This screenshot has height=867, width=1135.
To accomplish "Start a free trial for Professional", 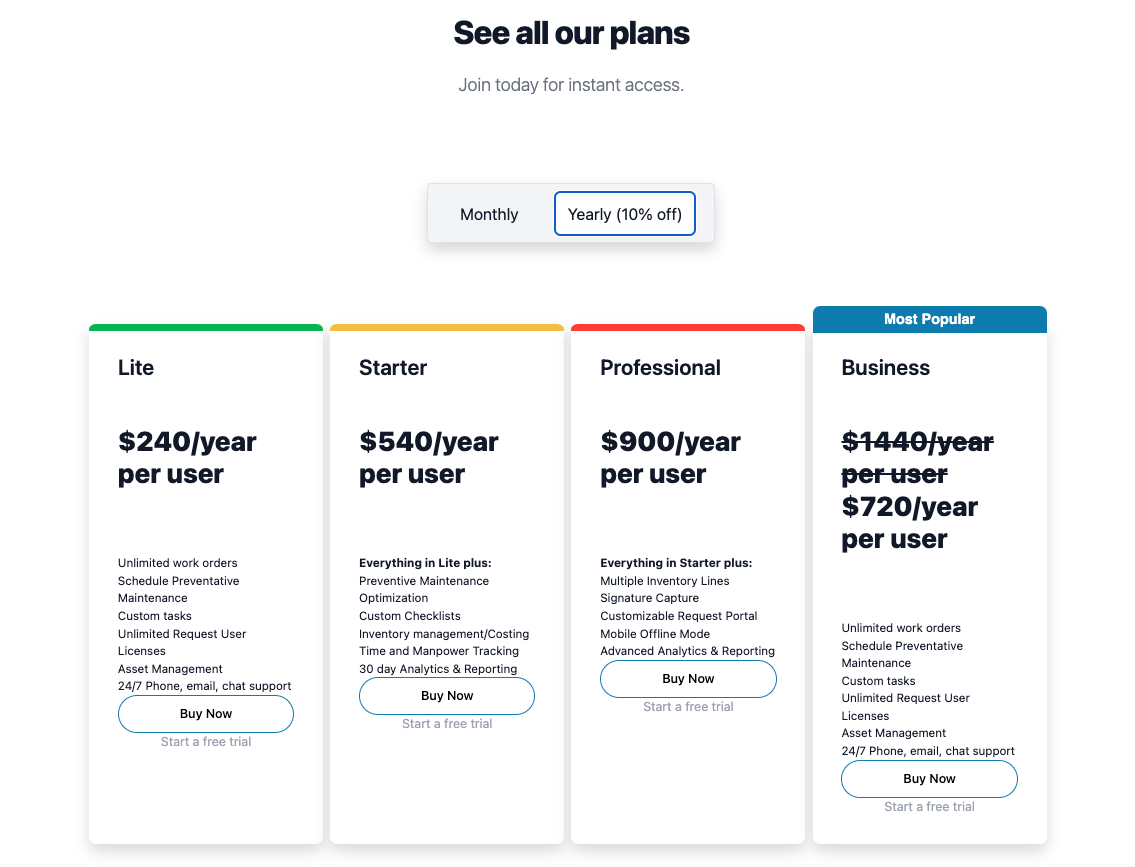I will coord(688,706).
